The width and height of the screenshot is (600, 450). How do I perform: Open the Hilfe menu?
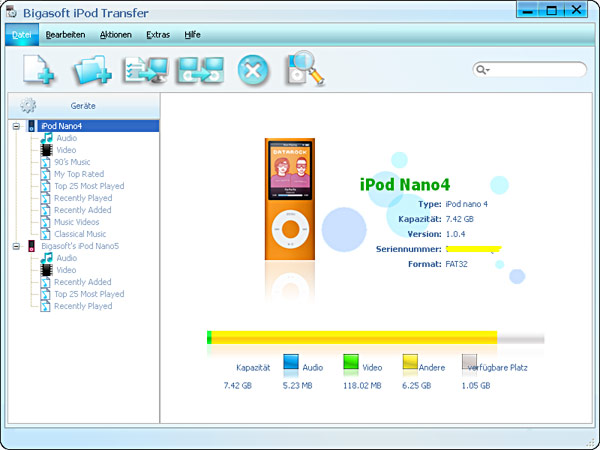192,35
